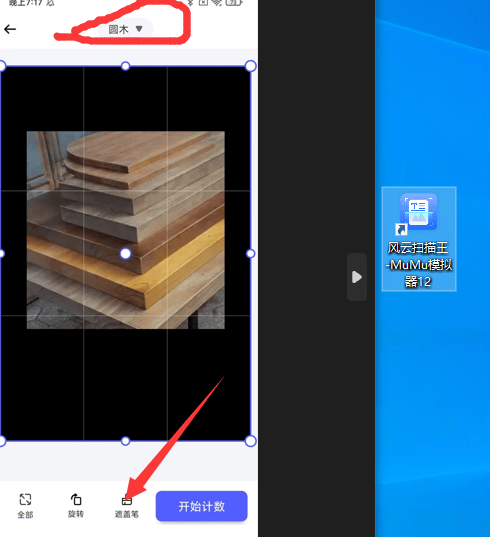Click the center crop handle on the photo
The width and height of the screenshot is (490, 537).
[126, 253]
